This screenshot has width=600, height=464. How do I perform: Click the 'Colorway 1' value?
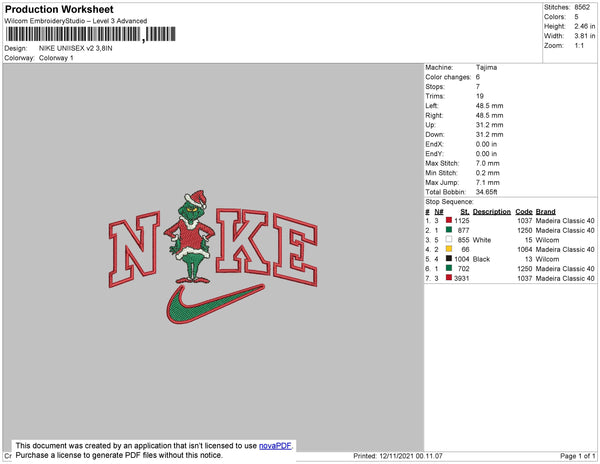56,58
